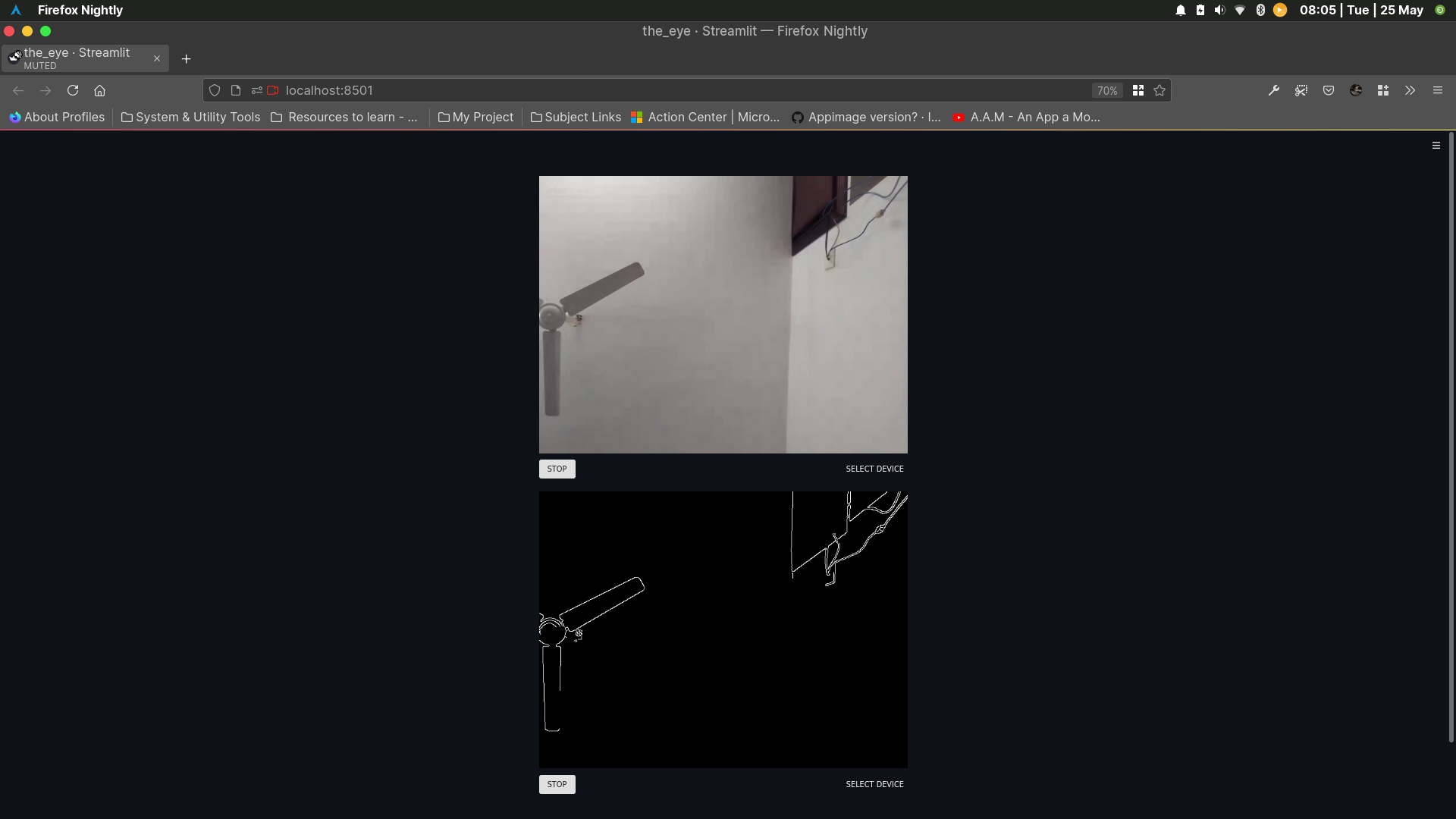Click inside the localhost:8501 address bar
Viewport: 1456px width, 819px height.
point(607,90)
